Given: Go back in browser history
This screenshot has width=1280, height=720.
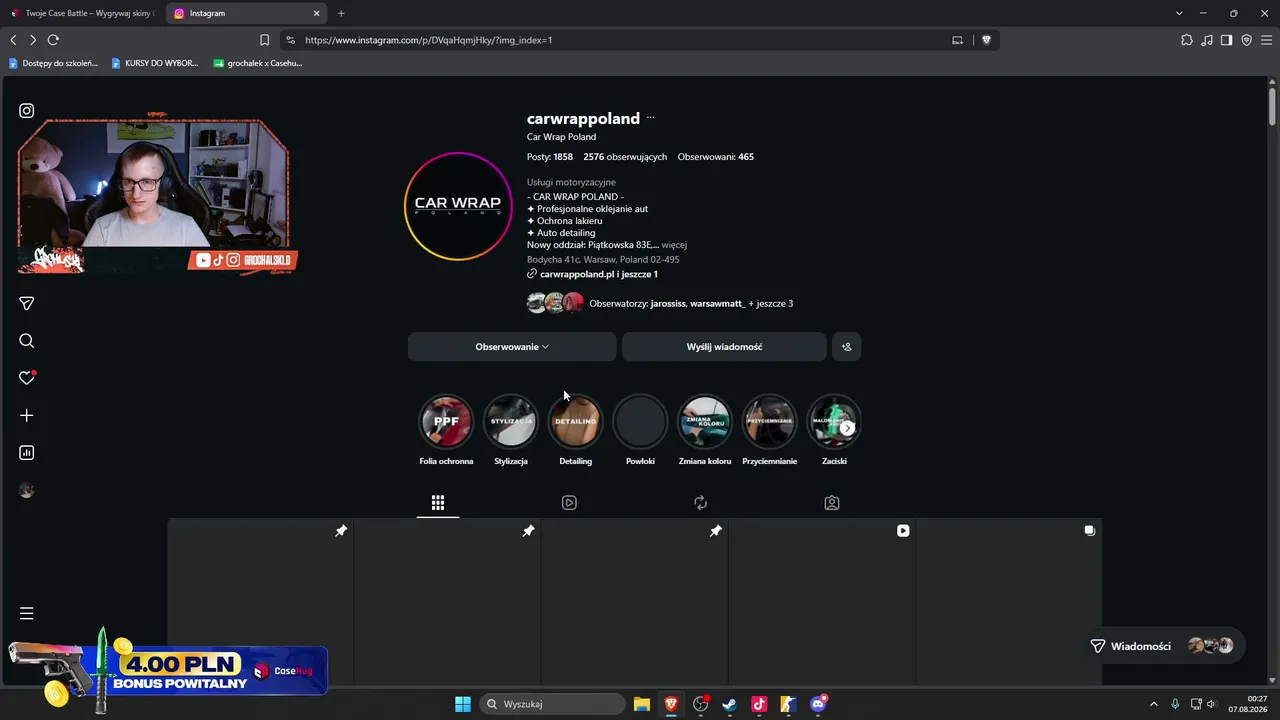Looking at the screenshot, I should click(13, 40).
